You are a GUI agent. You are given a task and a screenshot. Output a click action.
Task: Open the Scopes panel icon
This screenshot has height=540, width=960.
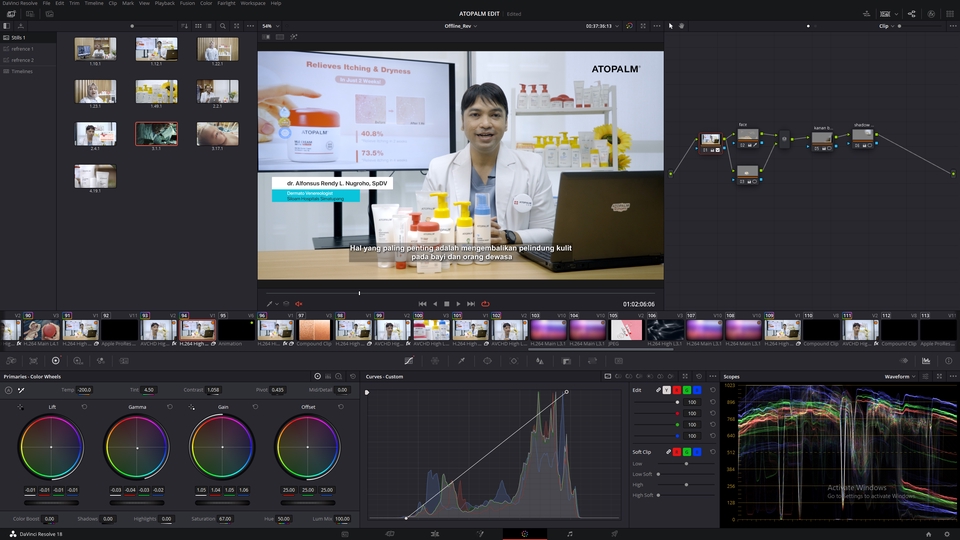point(926,361)
